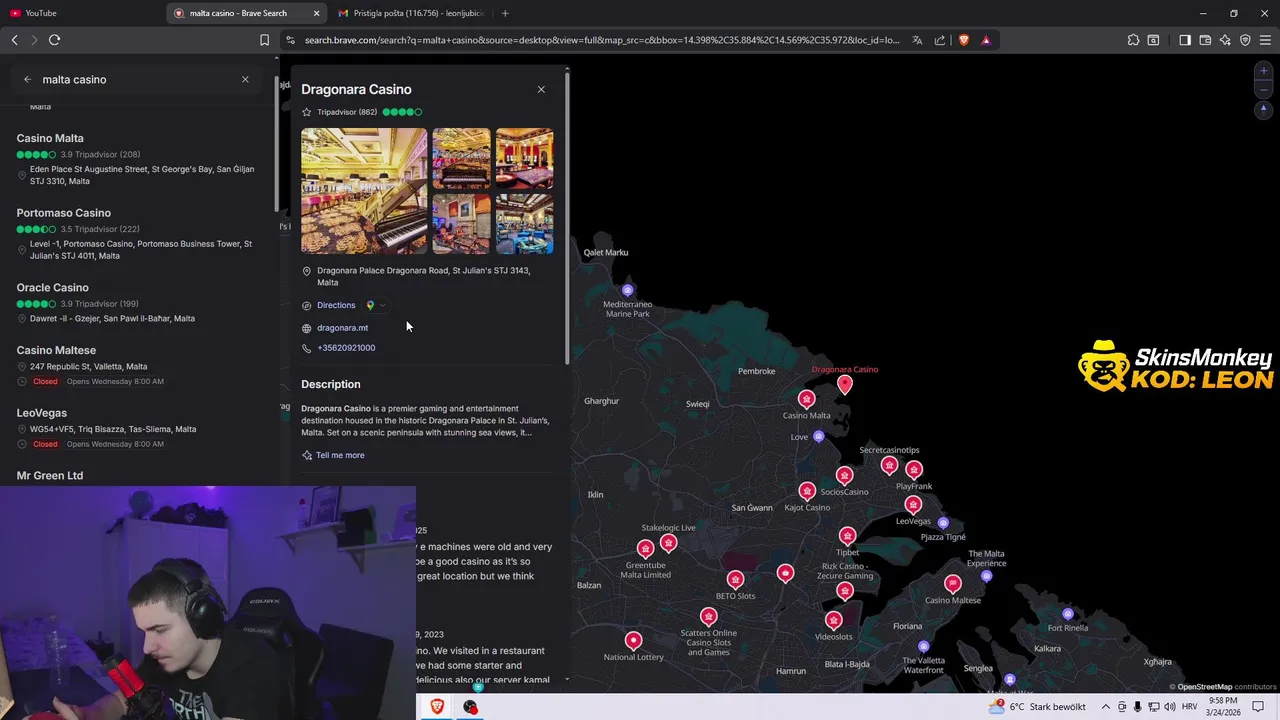The image size is (1280, 720).
Task: Click the OpenStreetMap attribution link
Action: [1204, 687]
